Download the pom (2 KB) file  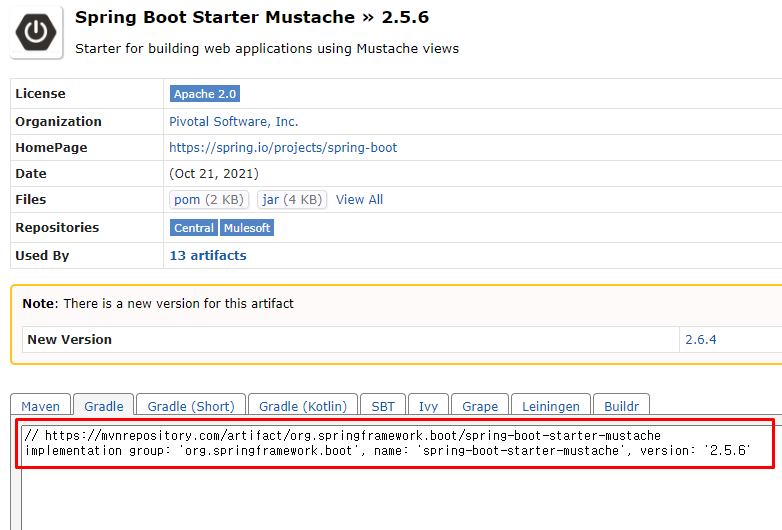(x=208, y=199)
